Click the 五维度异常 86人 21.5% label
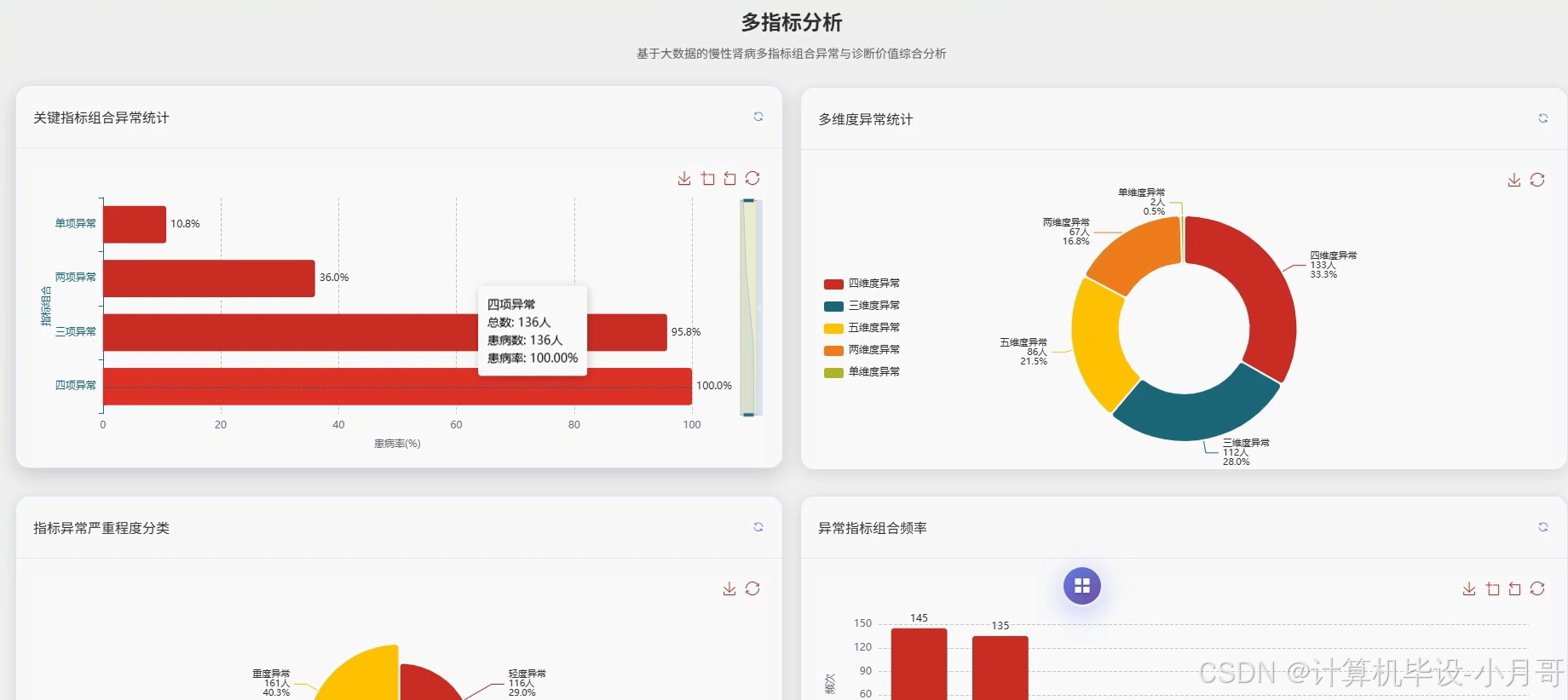 point(1023,352)
